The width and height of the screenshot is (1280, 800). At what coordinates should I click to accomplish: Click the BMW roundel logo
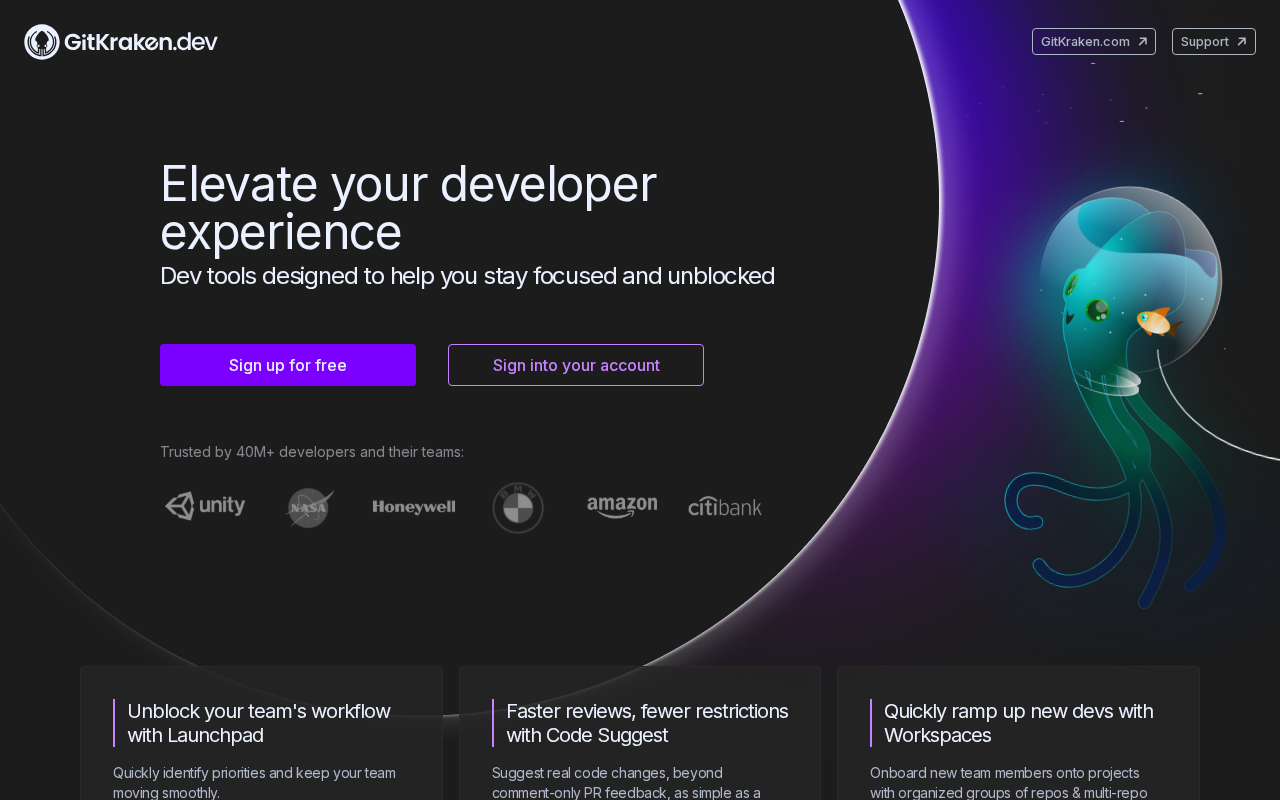click(x=518, y=508)
